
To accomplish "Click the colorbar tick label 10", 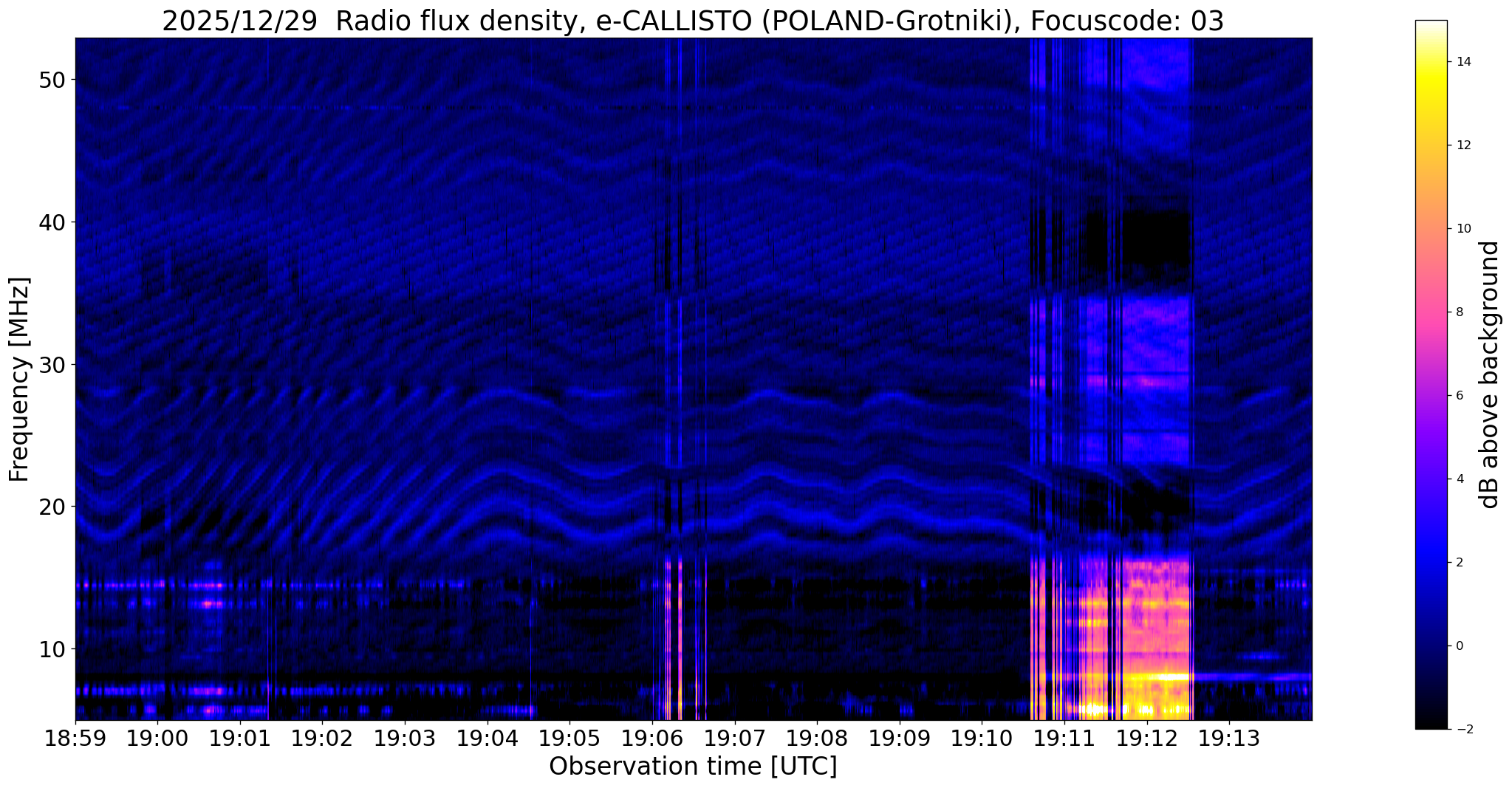I will pyautogui.click(x=1462, y=228).
